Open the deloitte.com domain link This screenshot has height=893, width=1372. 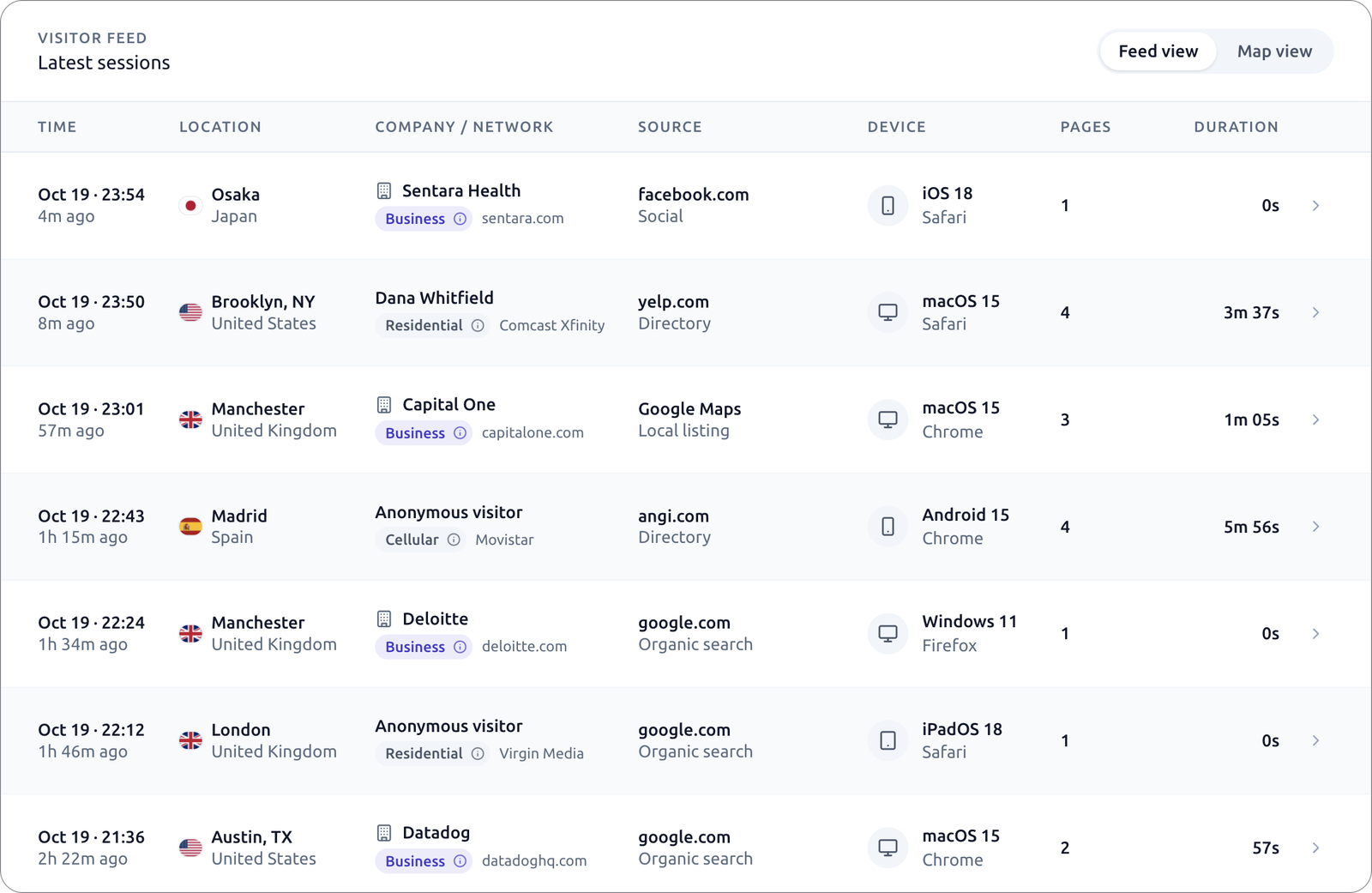(x=524, y=647)
